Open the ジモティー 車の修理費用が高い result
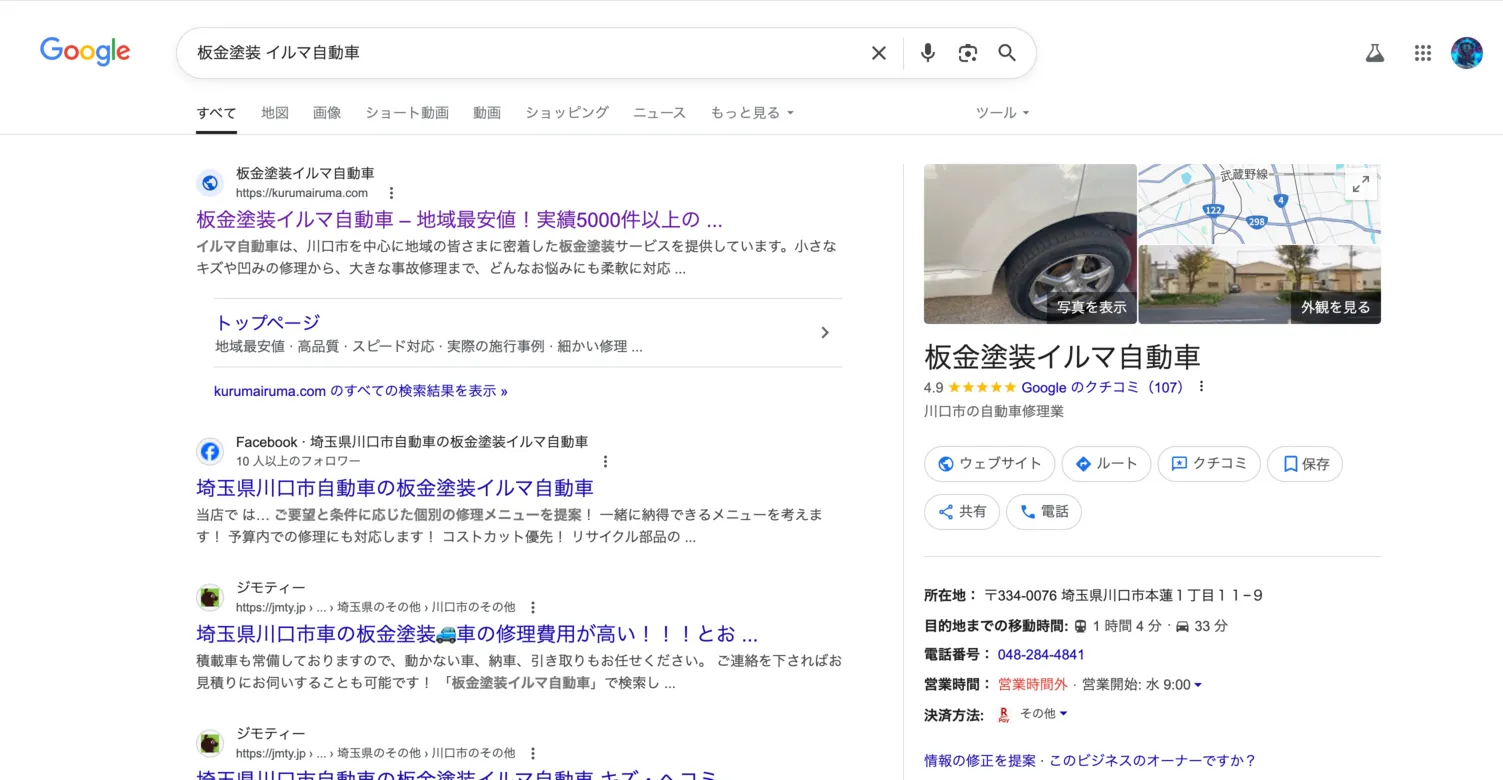This screenshot has width=1503, height=780. click(x=477, y=634)
